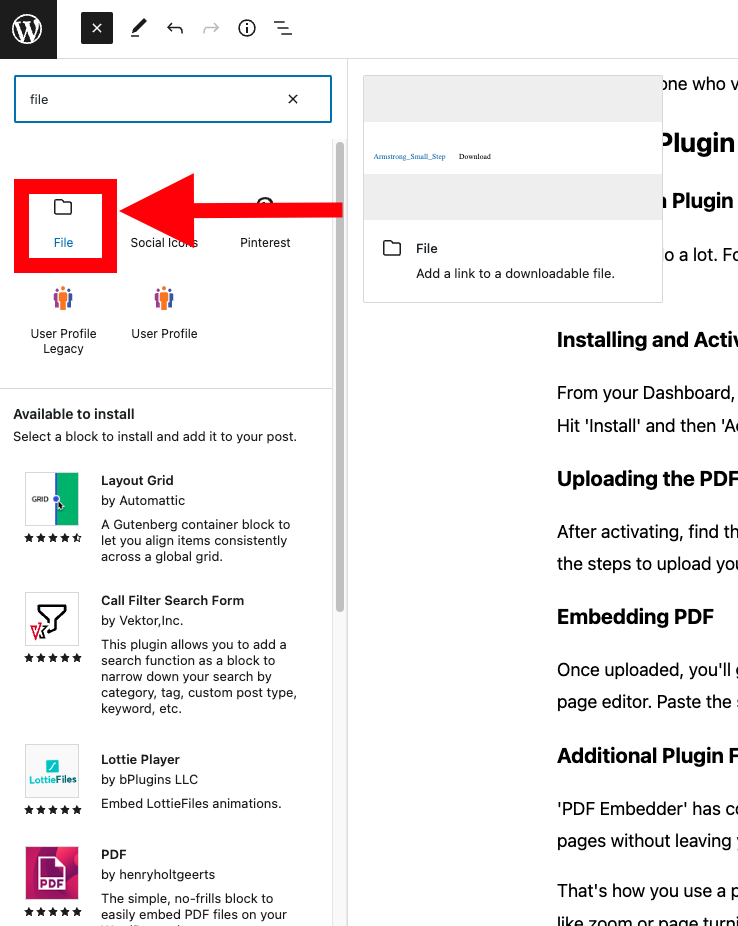Click the block search input field
Screen dimensions: 738x926
154,99
